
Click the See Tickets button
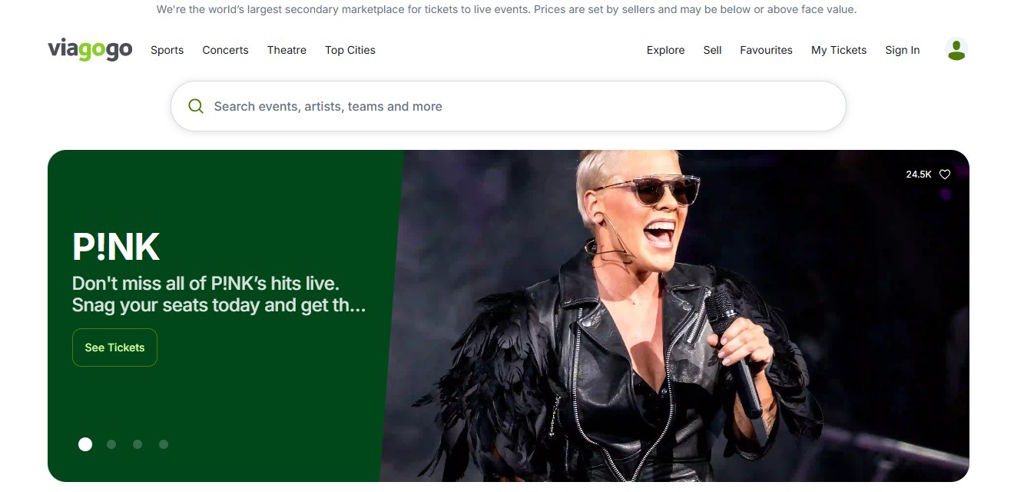[115, 348]
